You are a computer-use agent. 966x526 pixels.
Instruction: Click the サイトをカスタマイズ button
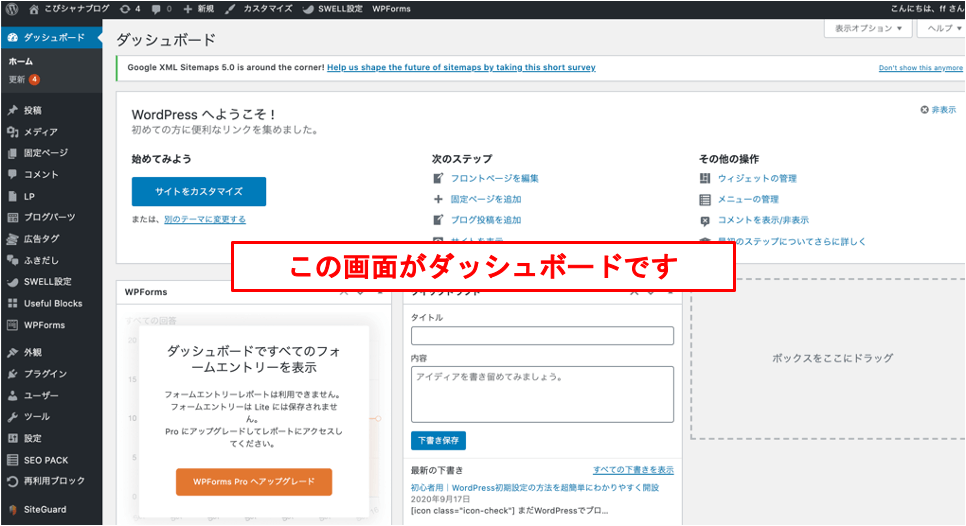point(199,192)
